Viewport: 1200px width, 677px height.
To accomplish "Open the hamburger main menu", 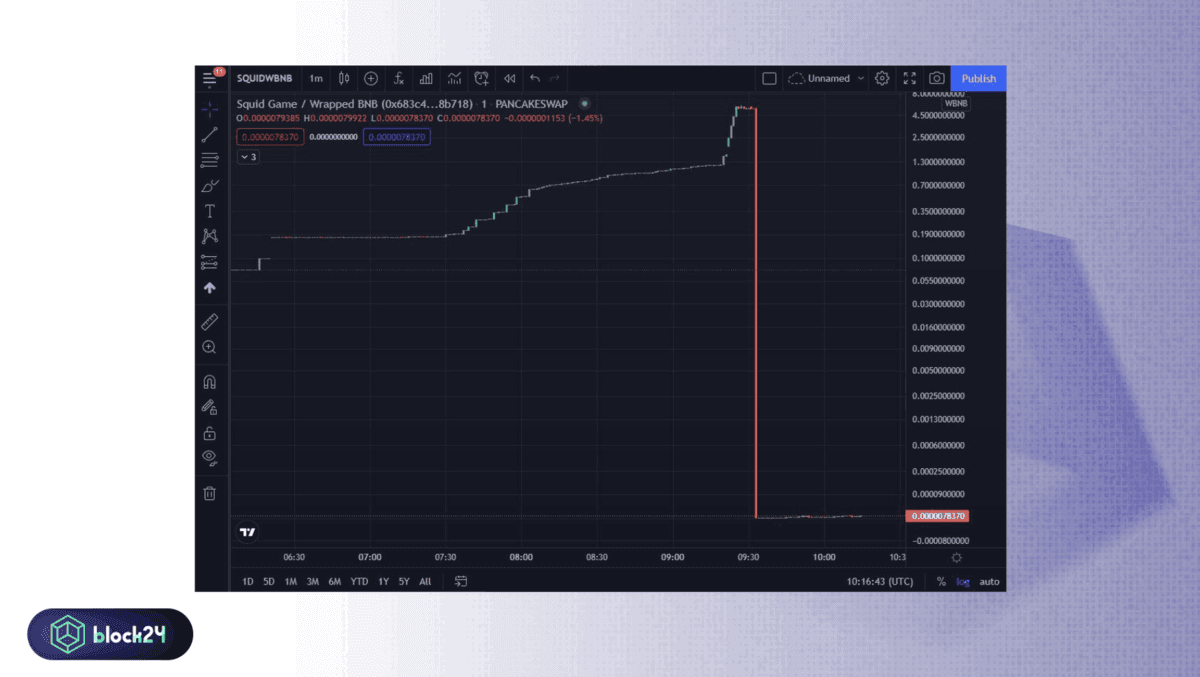I will 210,78.
